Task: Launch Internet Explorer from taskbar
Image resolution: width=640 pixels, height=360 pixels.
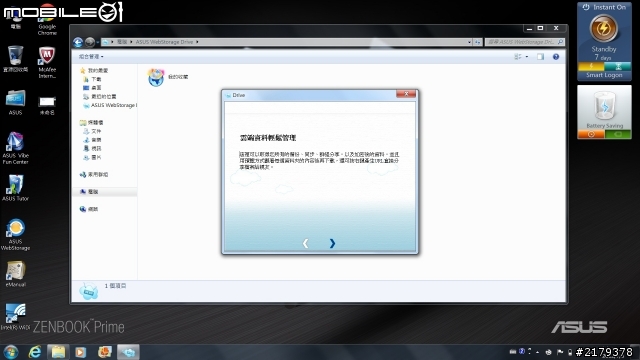Action: click(x=35, y=352)
